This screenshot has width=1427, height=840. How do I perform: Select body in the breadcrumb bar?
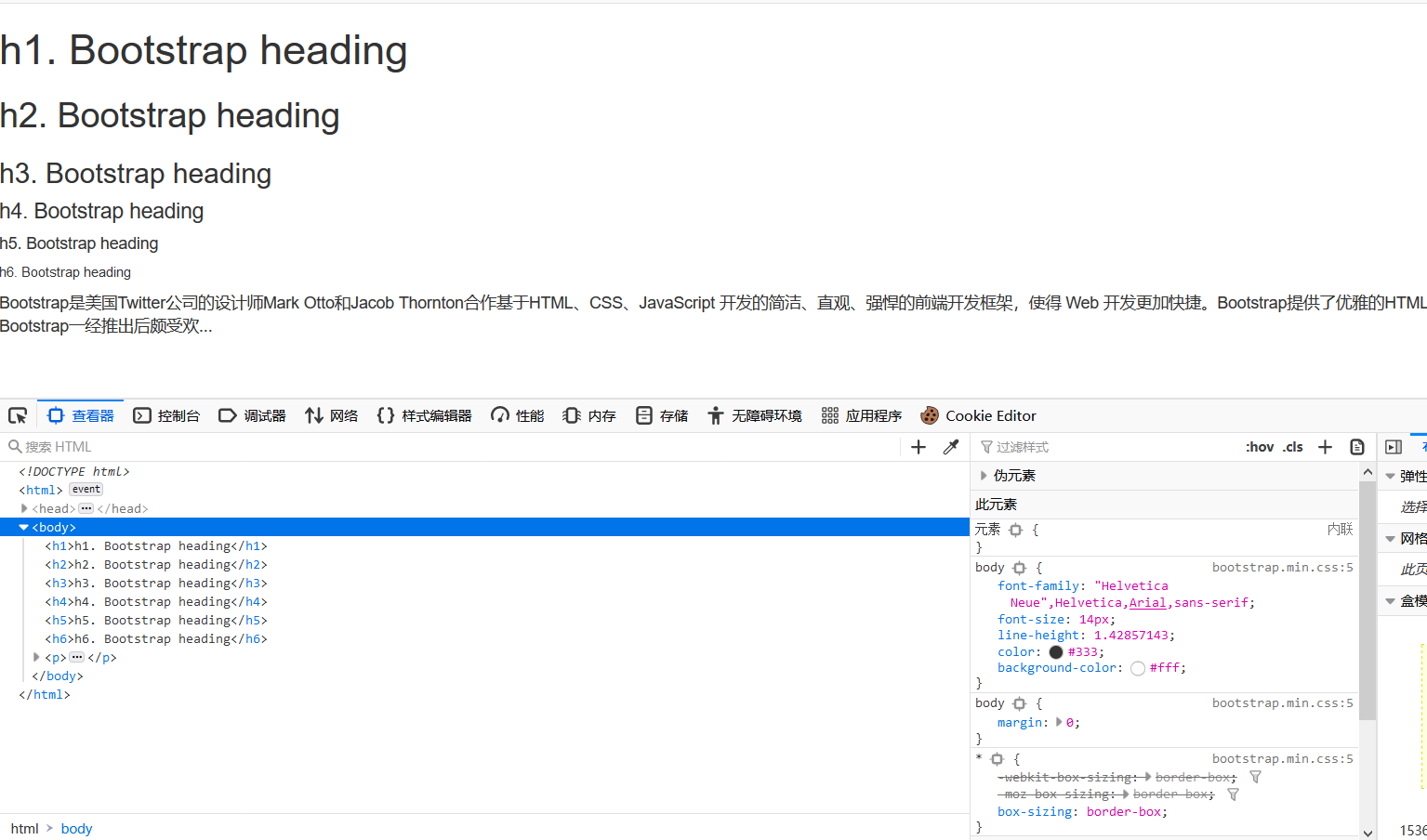point(76,828)
